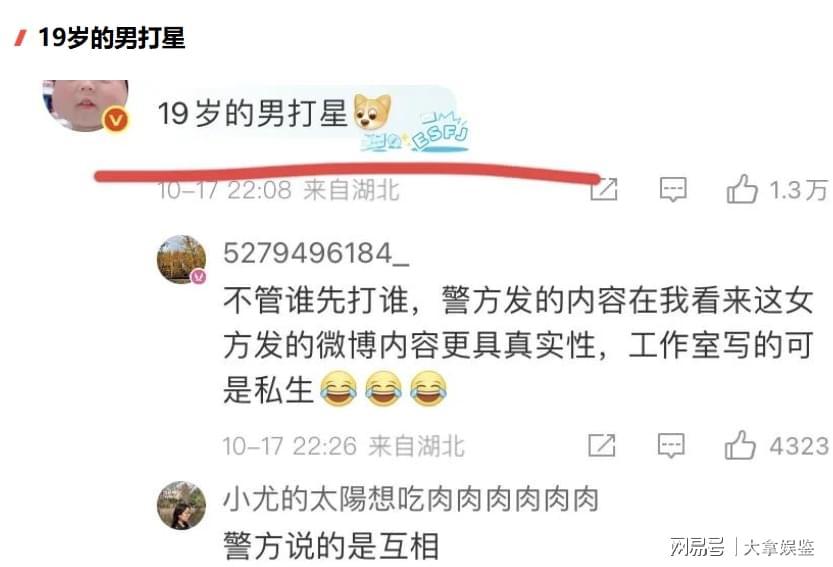Open the top poster's avatar
Screen dimensions: 833x567
point(85,105)
